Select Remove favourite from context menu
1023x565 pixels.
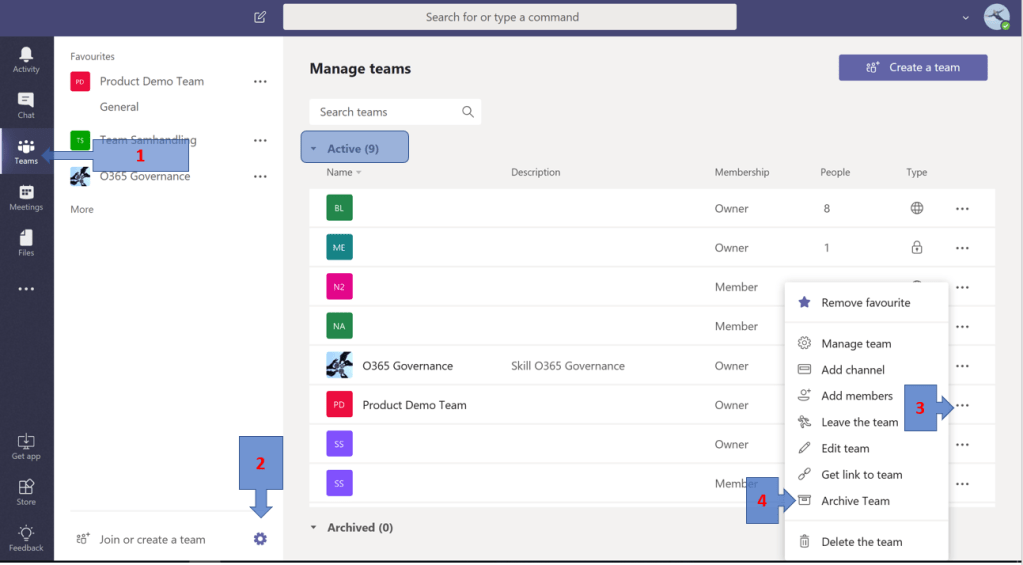[x=866, y=303]
